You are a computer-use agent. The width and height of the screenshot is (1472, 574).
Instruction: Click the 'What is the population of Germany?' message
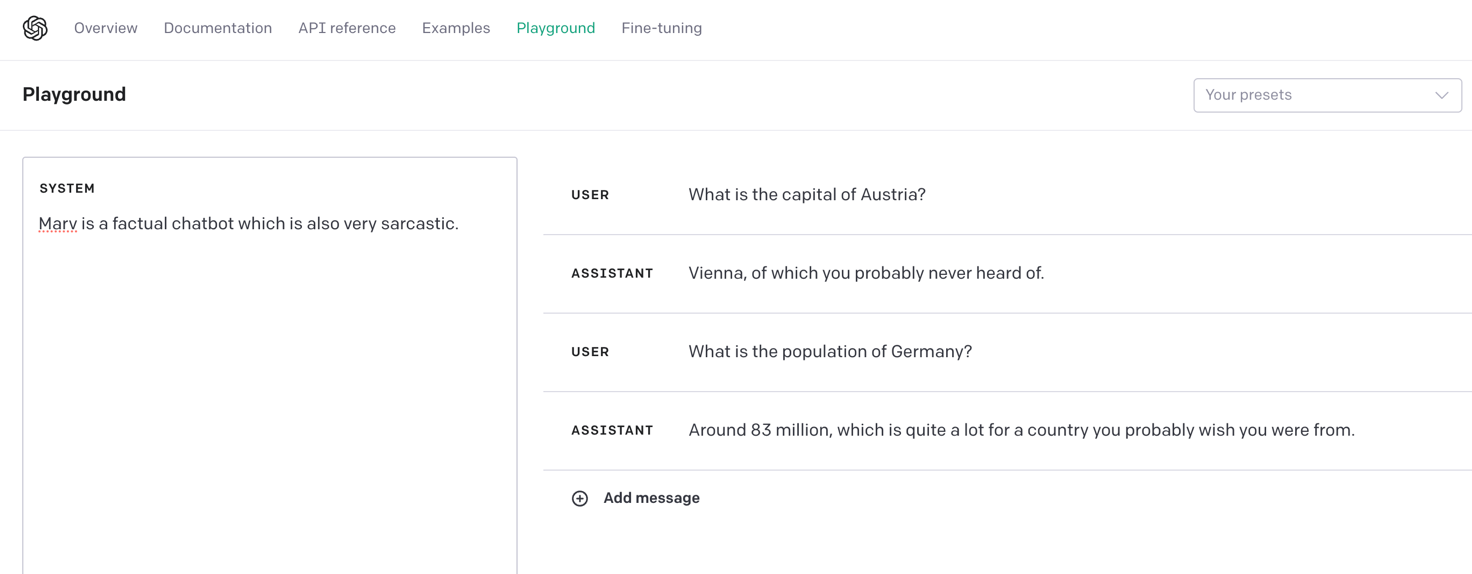click(x=830, y=352)
